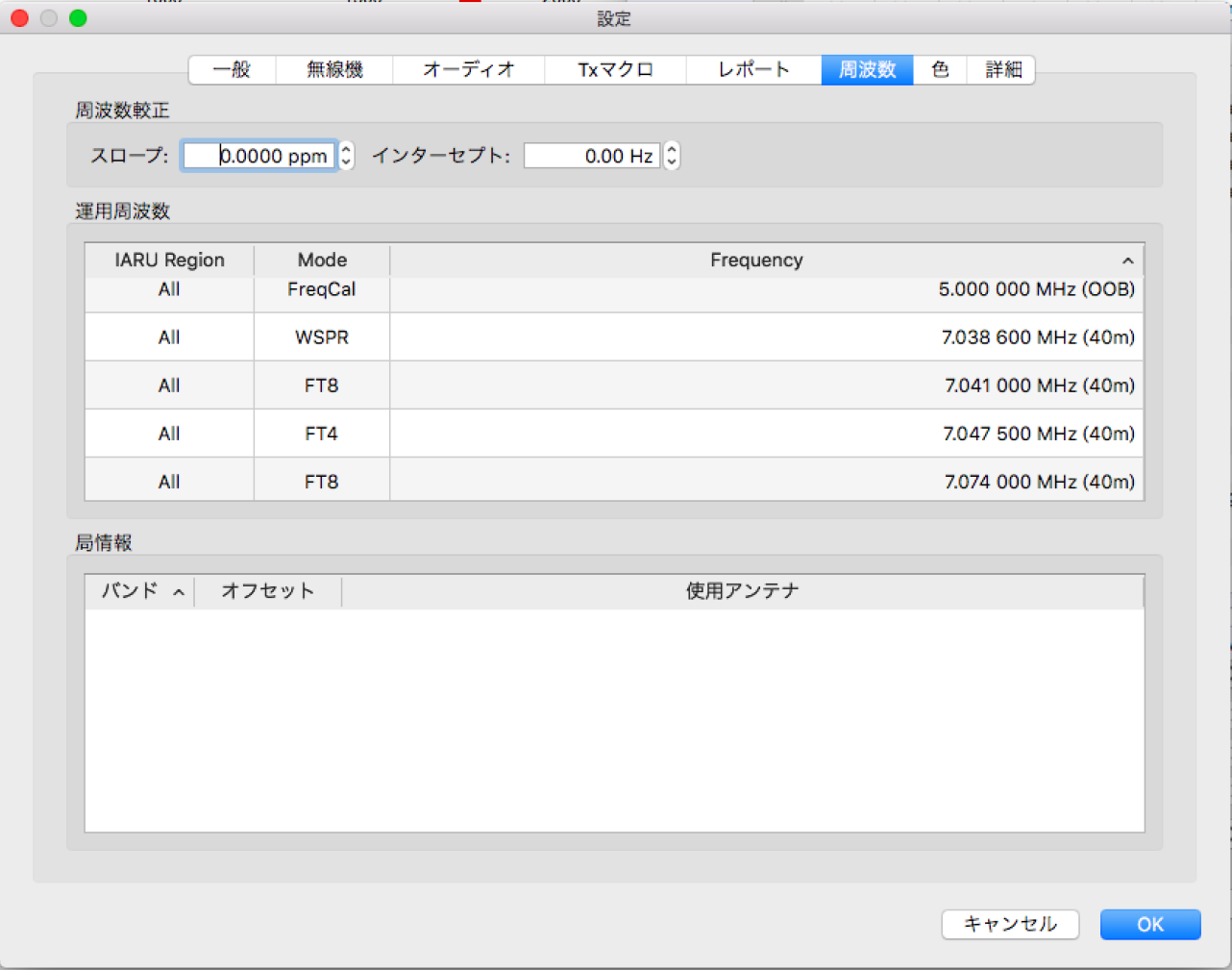Adjust the スロープ stepper arrows
This screenshot has height=970, width=1232.
[x=346, y=156]
